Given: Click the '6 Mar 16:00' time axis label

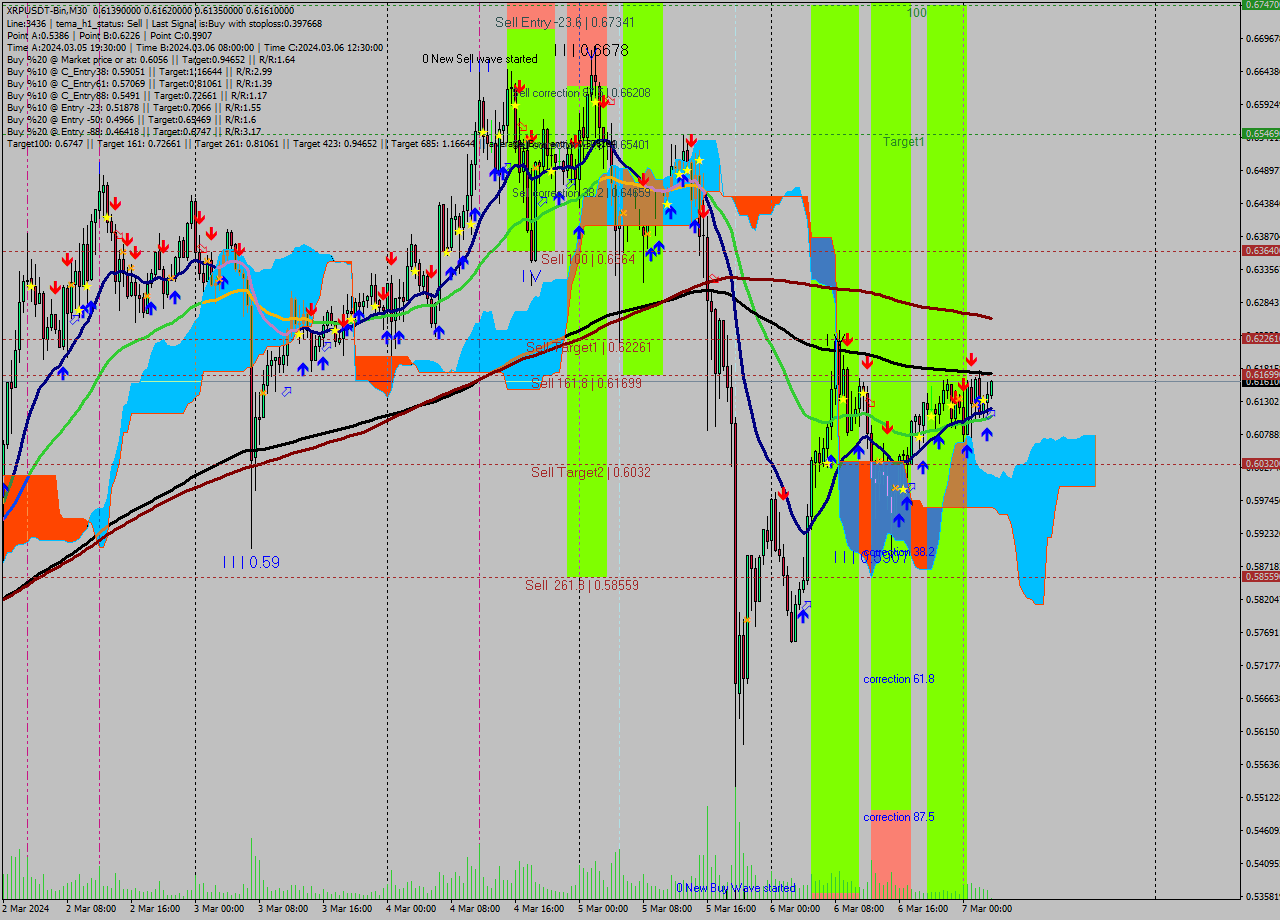Looking at the screenshot, I should tap(923, 909).
